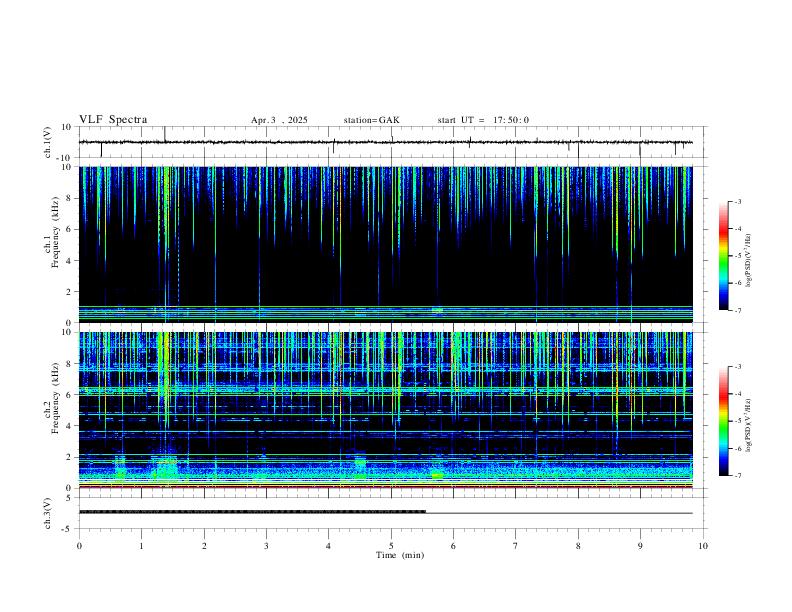Click the time axis tick label '5'
The height and width of the screenshot is (612, 792).
(391, 546)
